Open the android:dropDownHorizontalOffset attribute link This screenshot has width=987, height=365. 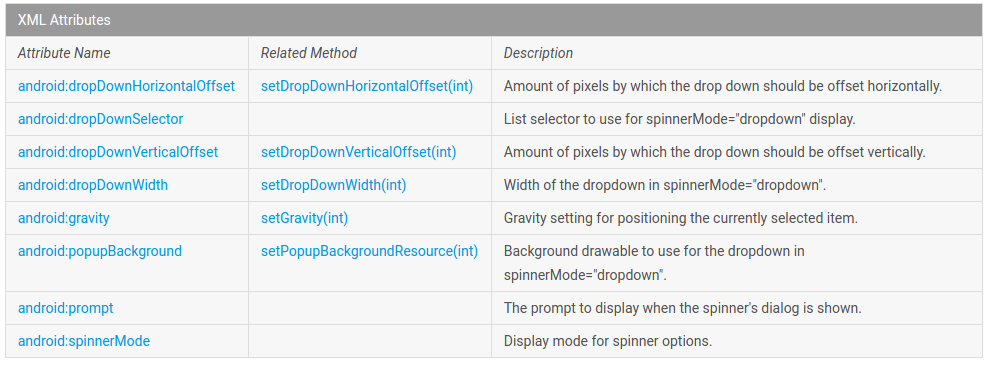click(x=126, y=86)
